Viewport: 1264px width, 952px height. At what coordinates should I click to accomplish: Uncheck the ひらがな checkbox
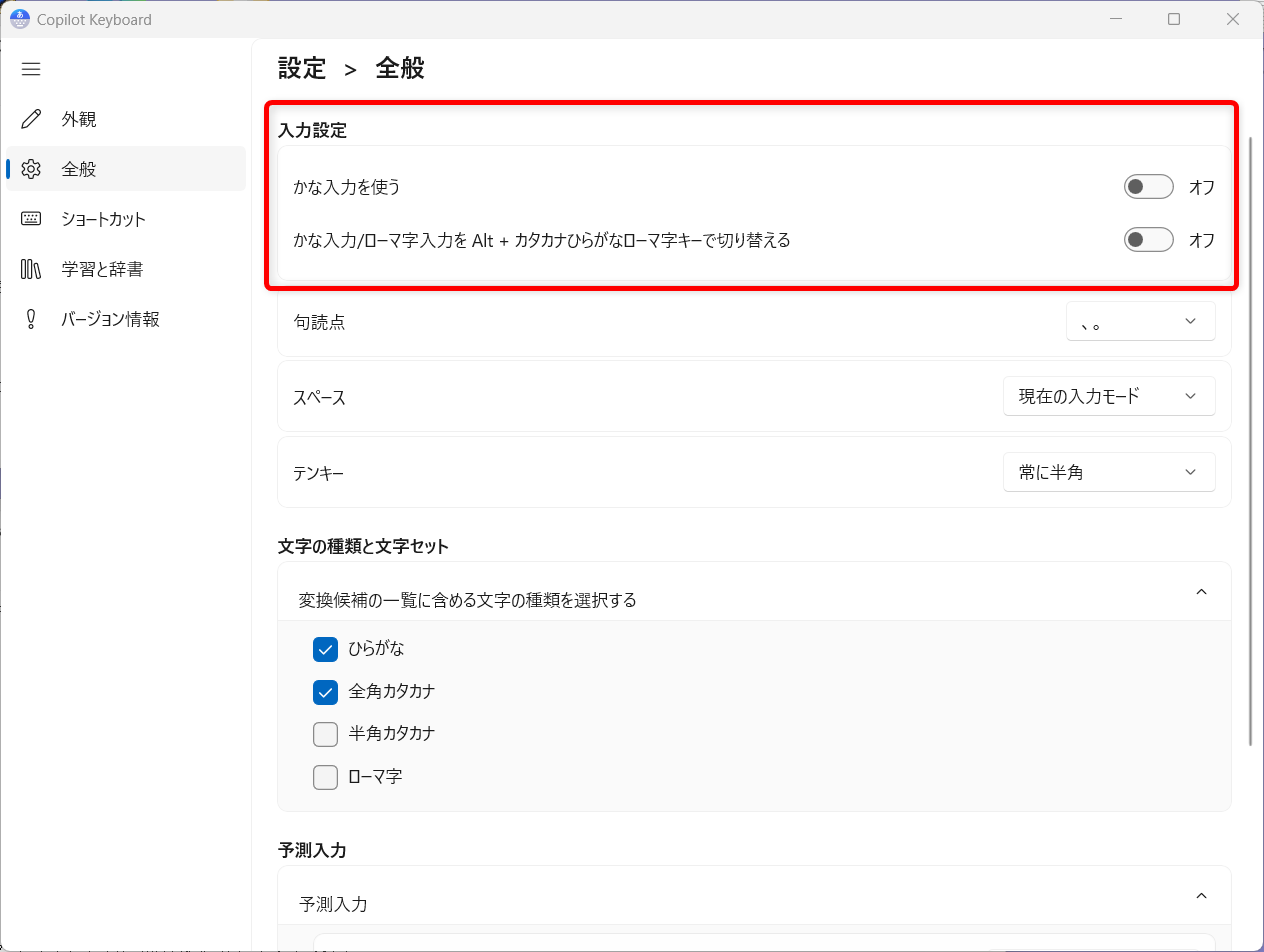pyautogui.click(x=325, y=649)
